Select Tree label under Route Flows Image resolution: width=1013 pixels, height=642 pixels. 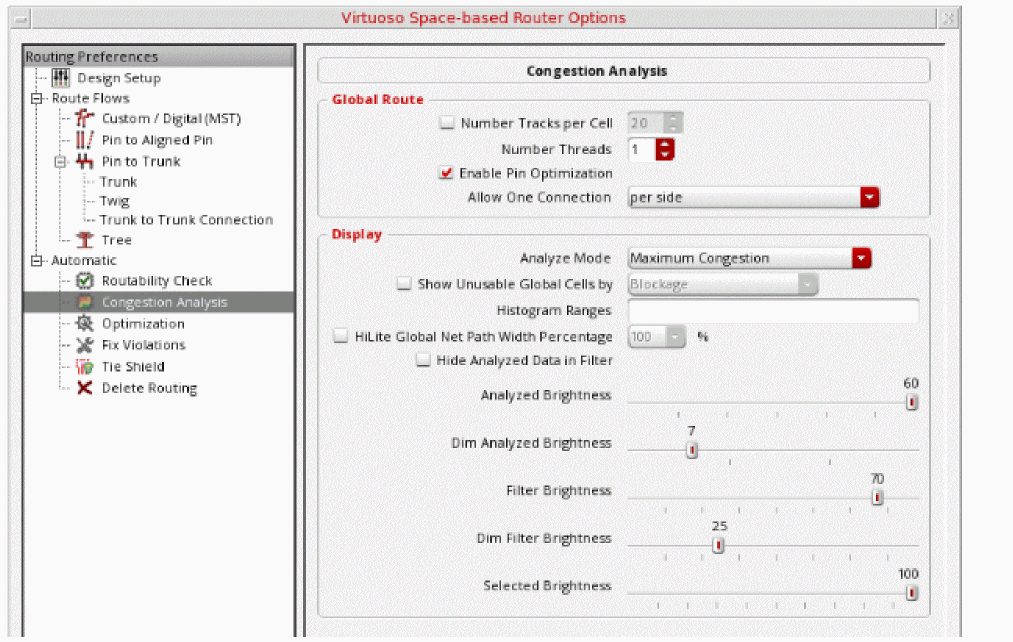tap(116, 240)
